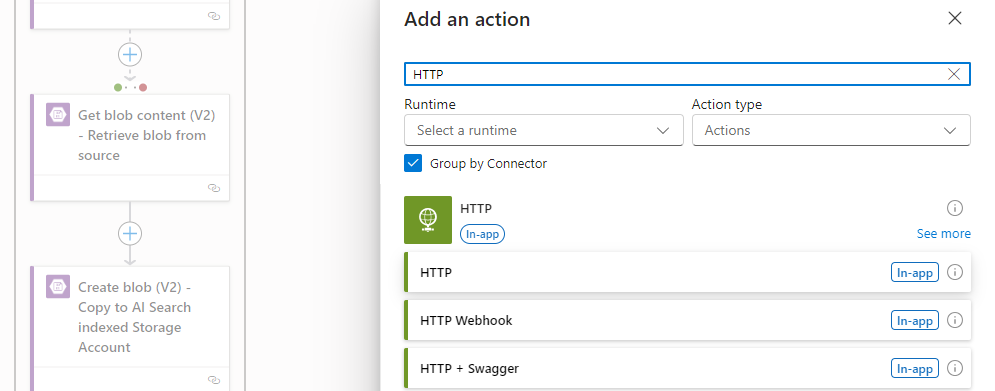Select the HTTP action

tap(687, 272)
